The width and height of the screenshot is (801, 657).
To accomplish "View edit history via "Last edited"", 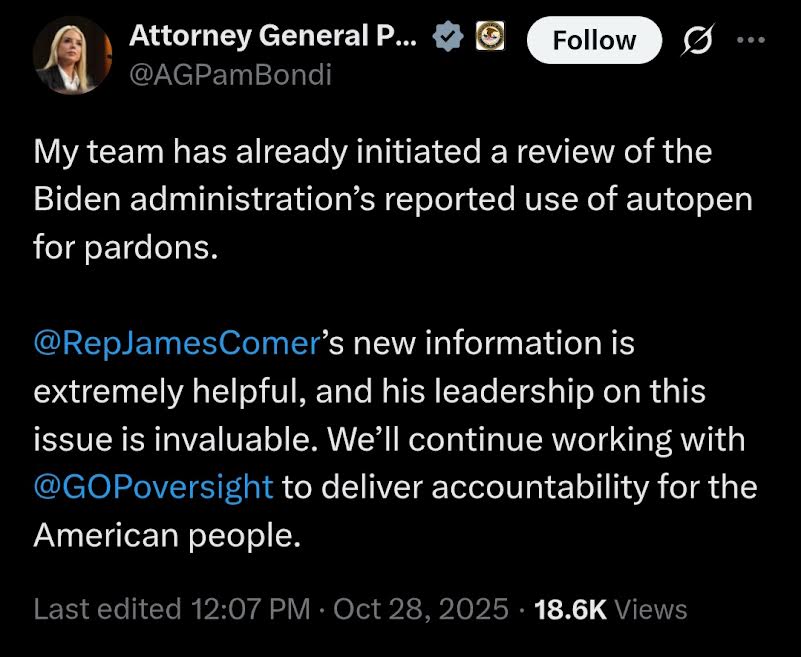I will click(107, 609).
